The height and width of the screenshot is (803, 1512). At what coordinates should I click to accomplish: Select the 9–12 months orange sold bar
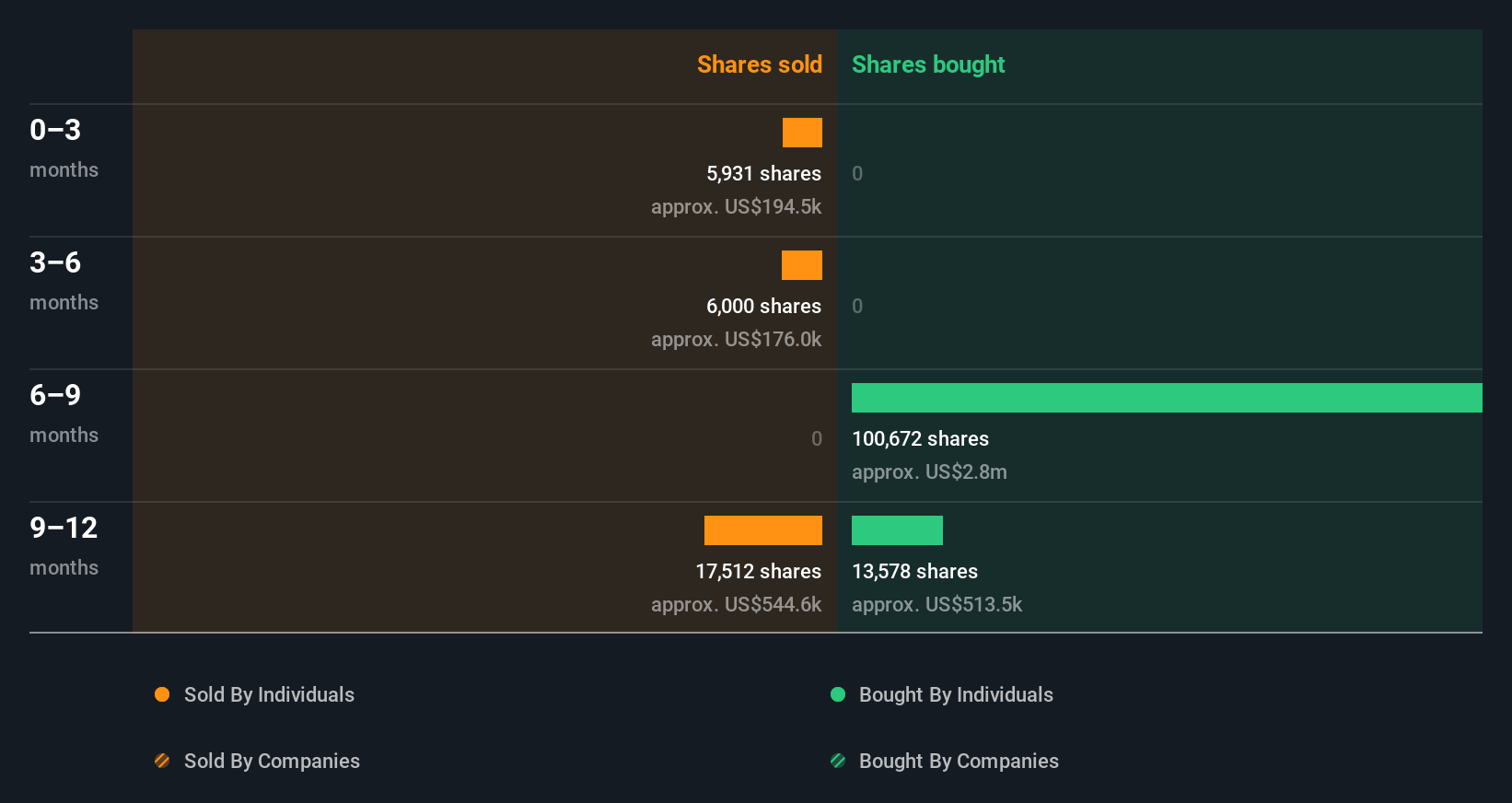[763, 530]
